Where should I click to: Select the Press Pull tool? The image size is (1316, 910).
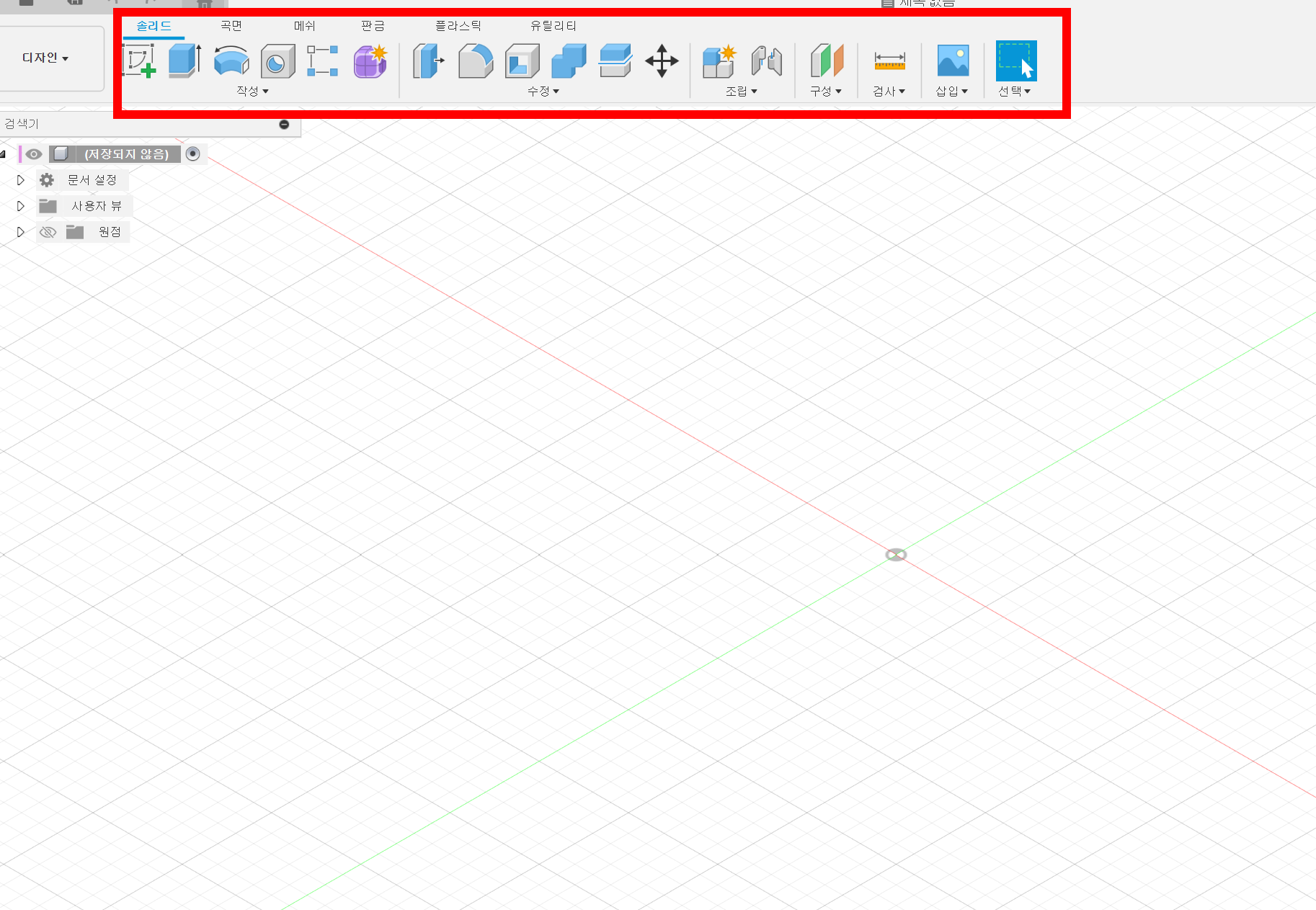point(429,61)
